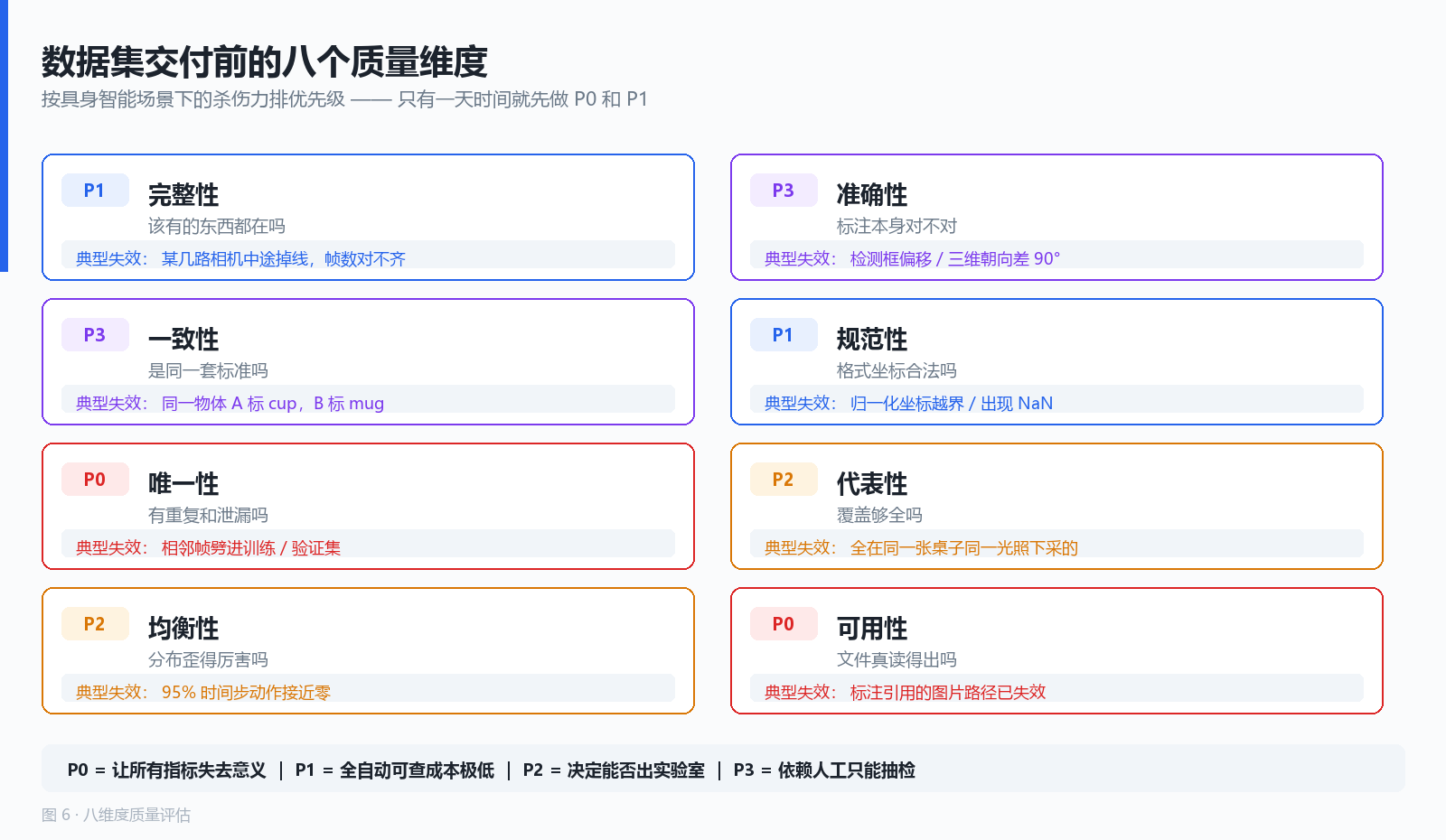Click the P2 badge on the 代表性 card
The width and height of the screenshot is (1446, 840).
point(784,480)
